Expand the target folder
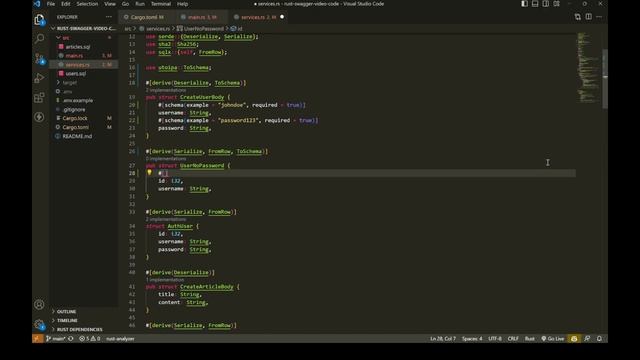This screenshot has height=360, width=640. pyautogui.click(x=84, y=82)
